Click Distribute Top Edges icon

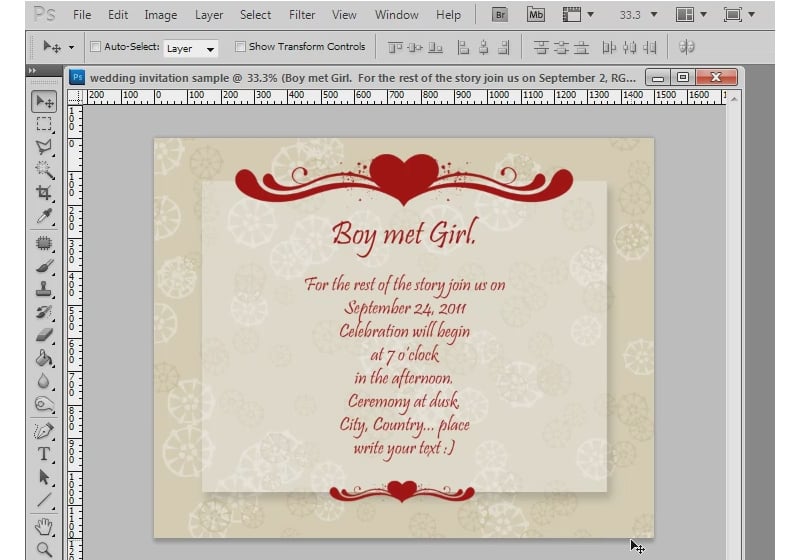click(541, 47)
